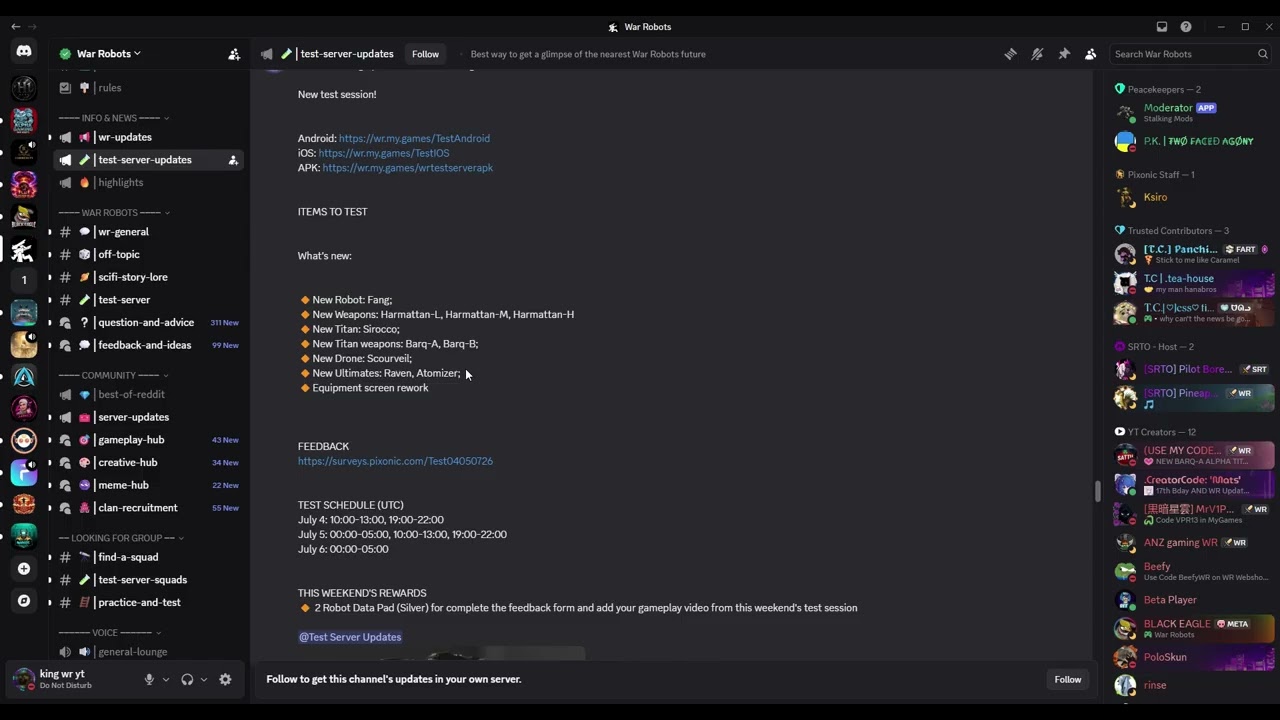
Task: Open king wr yt user avatar
Action: [23, 679]
